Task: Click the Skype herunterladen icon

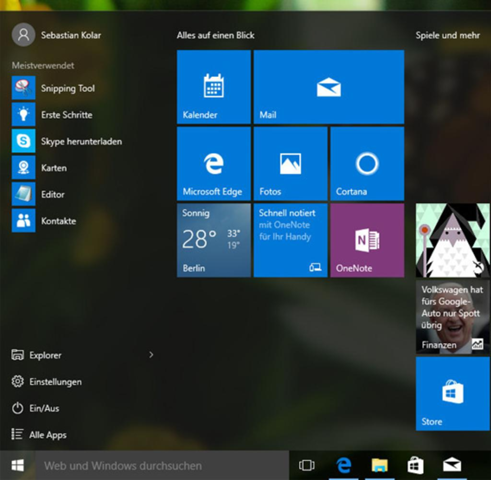Action: pyautogui.click(x=23, y=141)
